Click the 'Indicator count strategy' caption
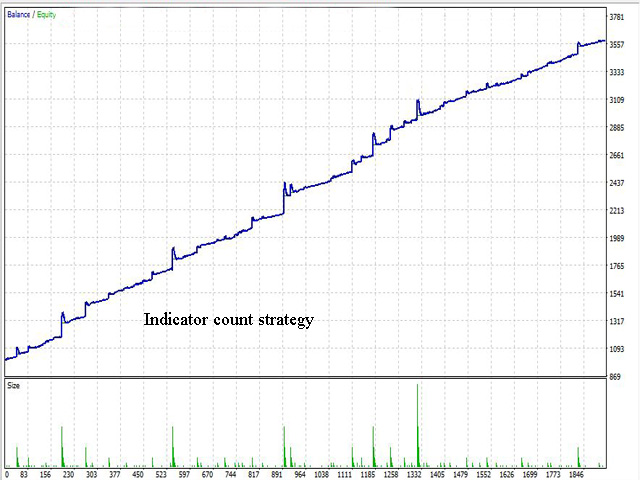The image size is (640, 480). pos(229,320)
